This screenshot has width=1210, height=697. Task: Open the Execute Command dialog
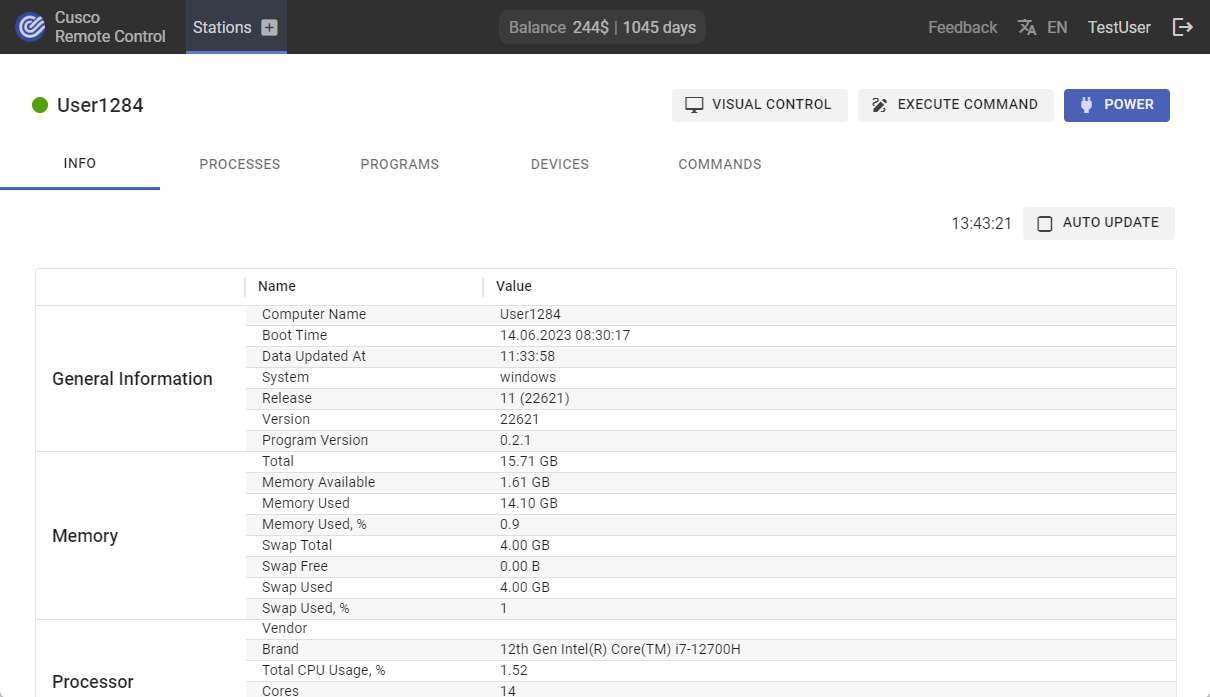(x=955, y=105)
